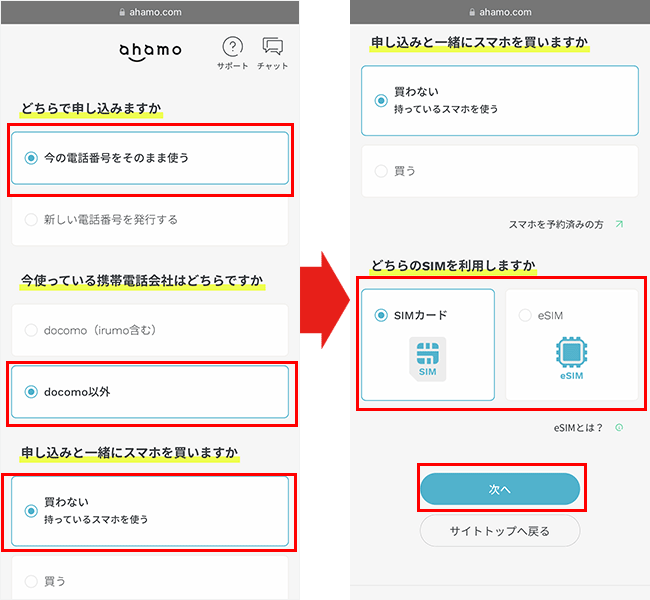The width and height of the screenshot is (650, 600).
Task: Go to home via the ahamo logo
Action: click(x=150, y=51)
